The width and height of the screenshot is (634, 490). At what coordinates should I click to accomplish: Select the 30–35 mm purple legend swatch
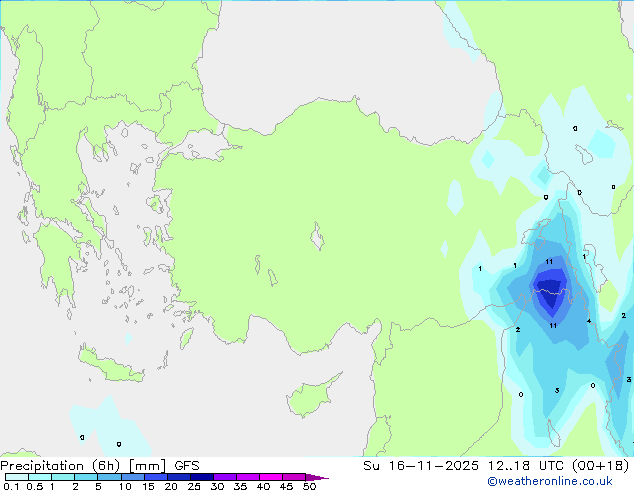224,477
